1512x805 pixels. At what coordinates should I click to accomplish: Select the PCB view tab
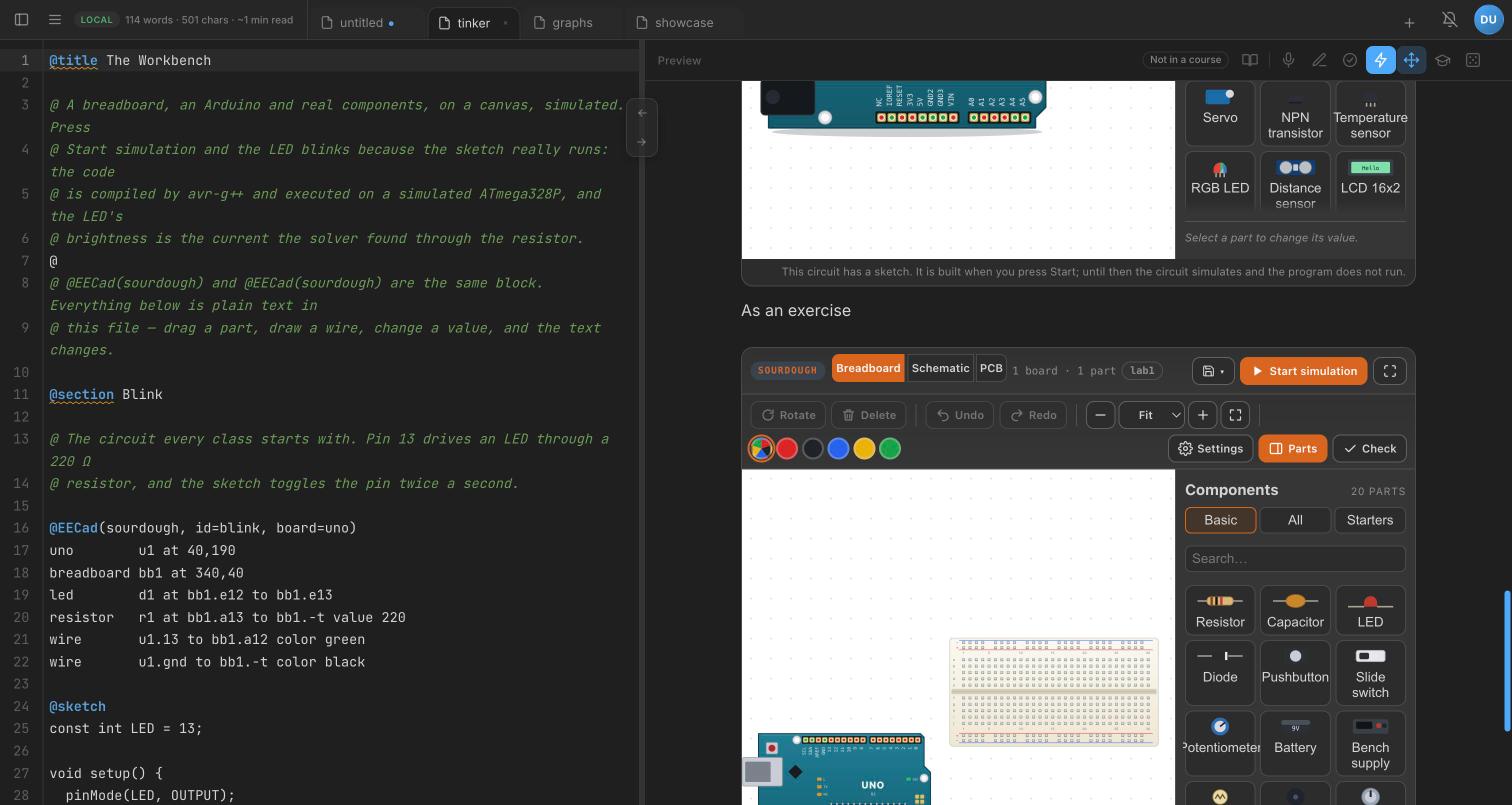991,368
